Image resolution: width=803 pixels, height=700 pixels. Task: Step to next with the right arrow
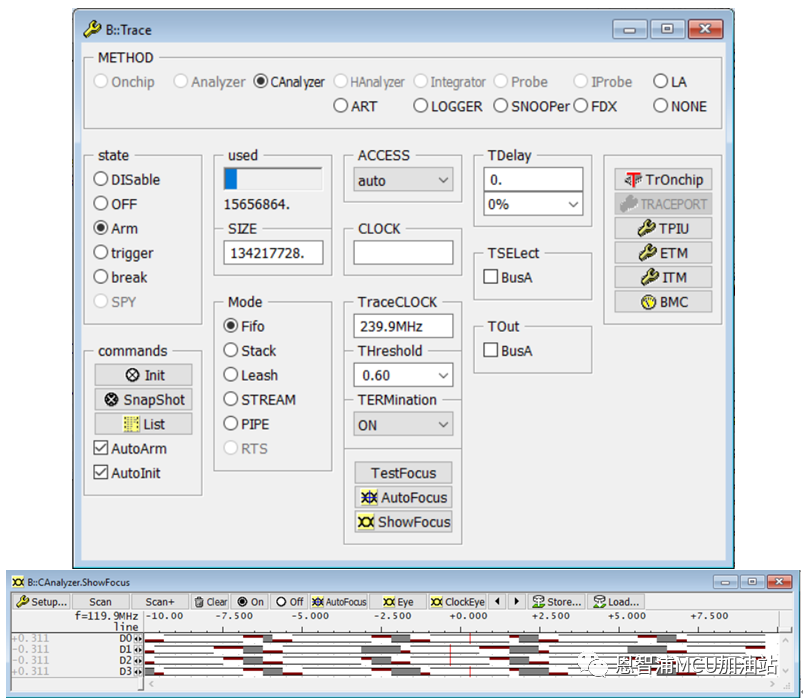tap(517, 602)
